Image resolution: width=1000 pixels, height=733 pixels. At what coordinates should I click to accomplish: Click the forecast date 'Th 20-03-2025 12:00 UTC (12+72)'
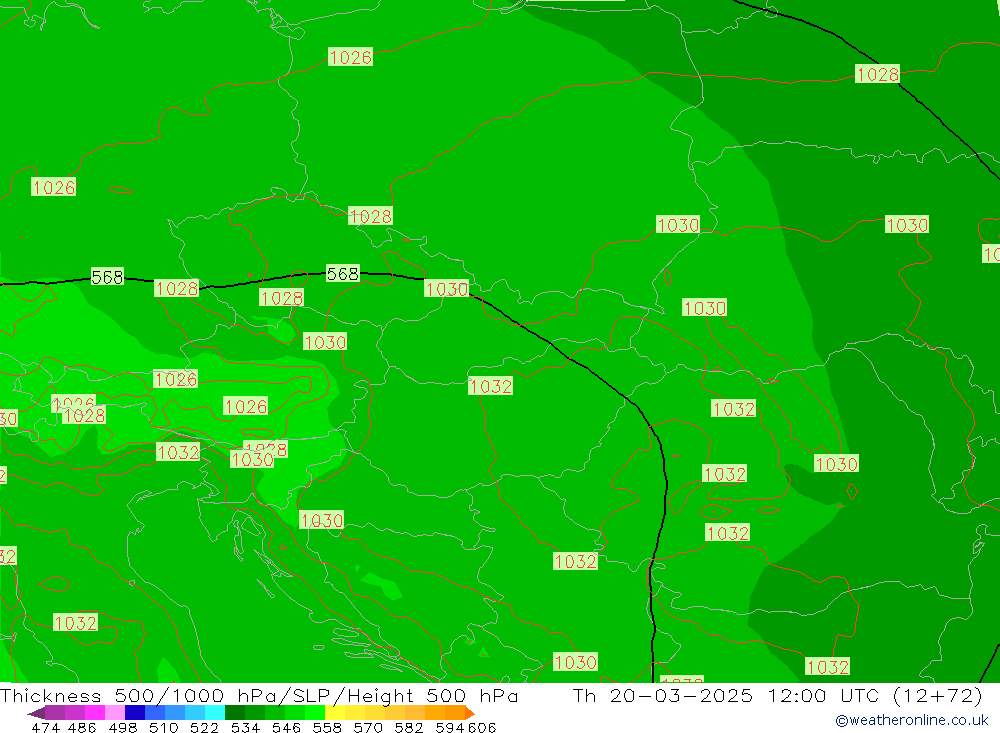tap(777, 695)
